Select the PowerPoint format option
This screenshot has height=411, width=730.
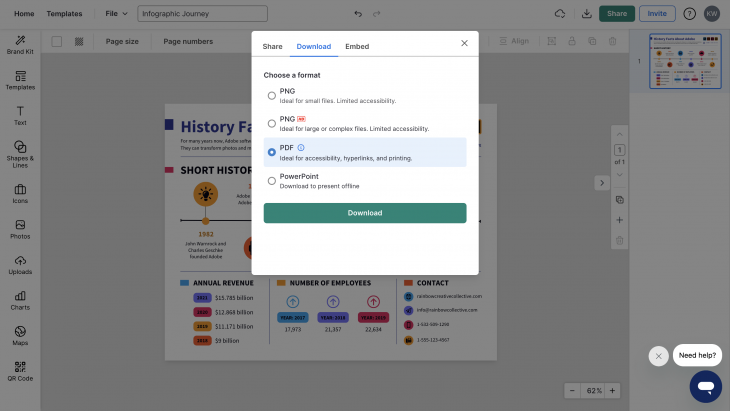coord(272,180)
